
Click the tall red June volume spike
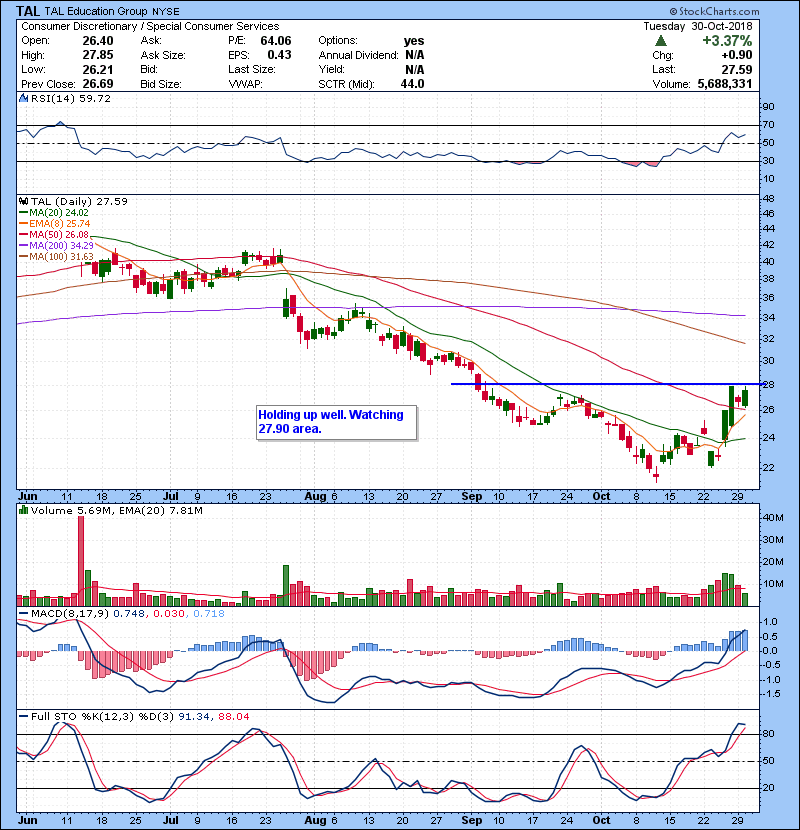click(81, 561)
